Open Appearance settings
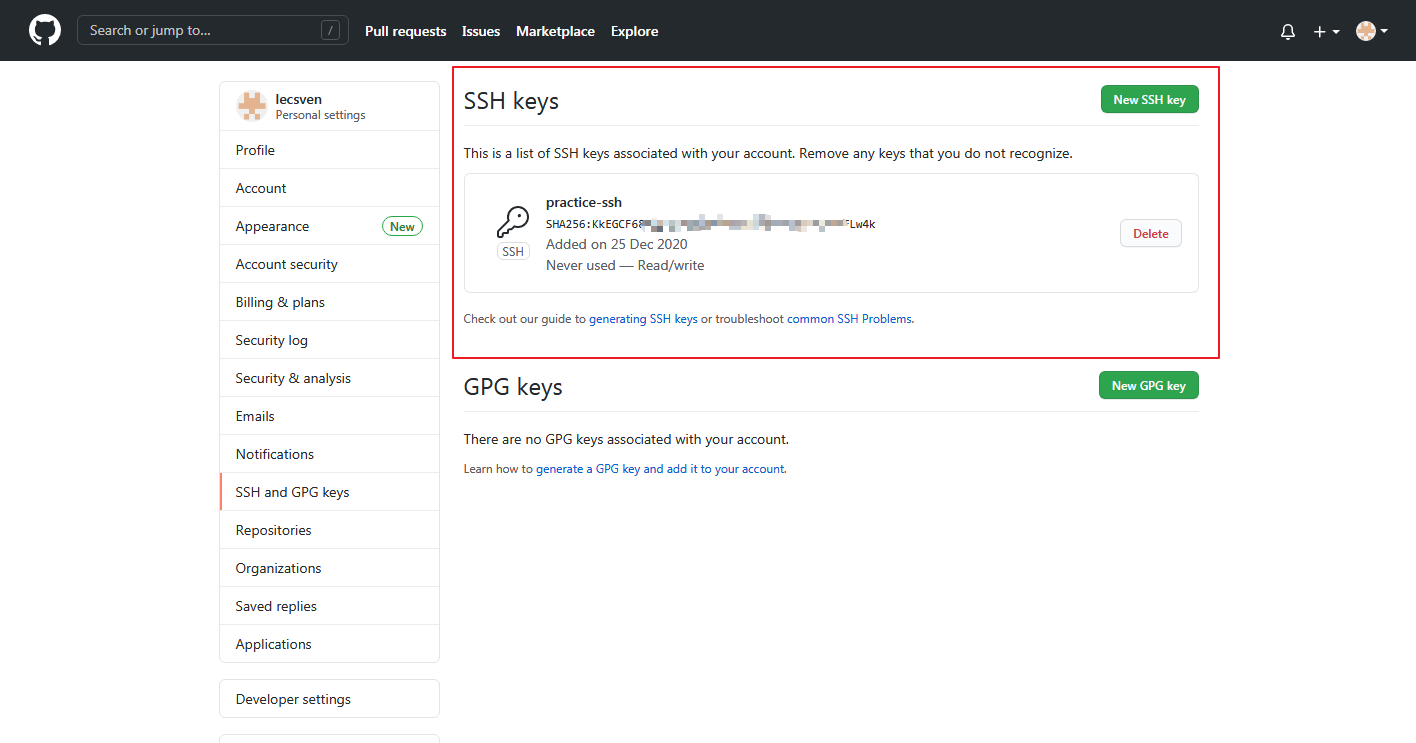Image resolution: width=1416 pixels, height=743 pixels. click(x=329, y=226)
